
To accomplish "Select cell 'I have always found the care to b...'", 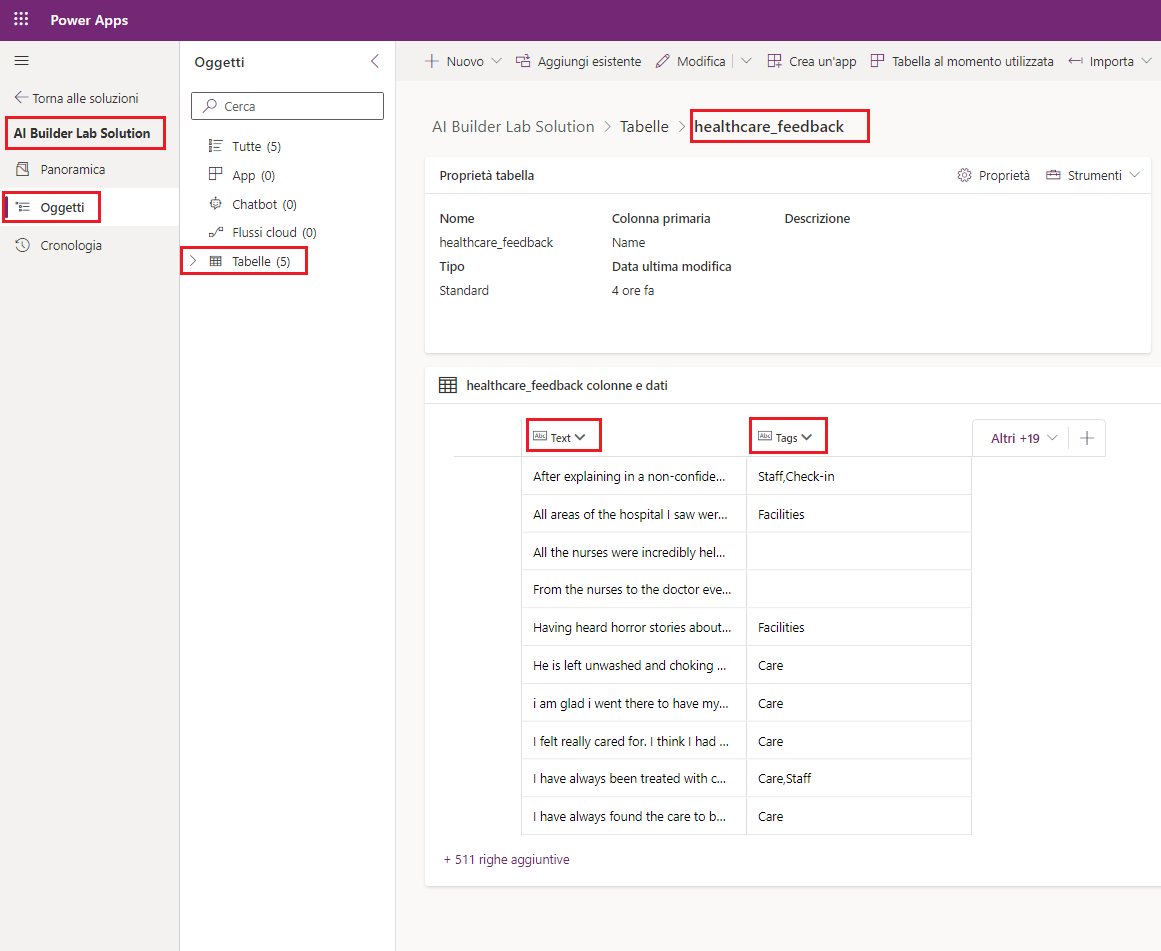I will point(634,816).
